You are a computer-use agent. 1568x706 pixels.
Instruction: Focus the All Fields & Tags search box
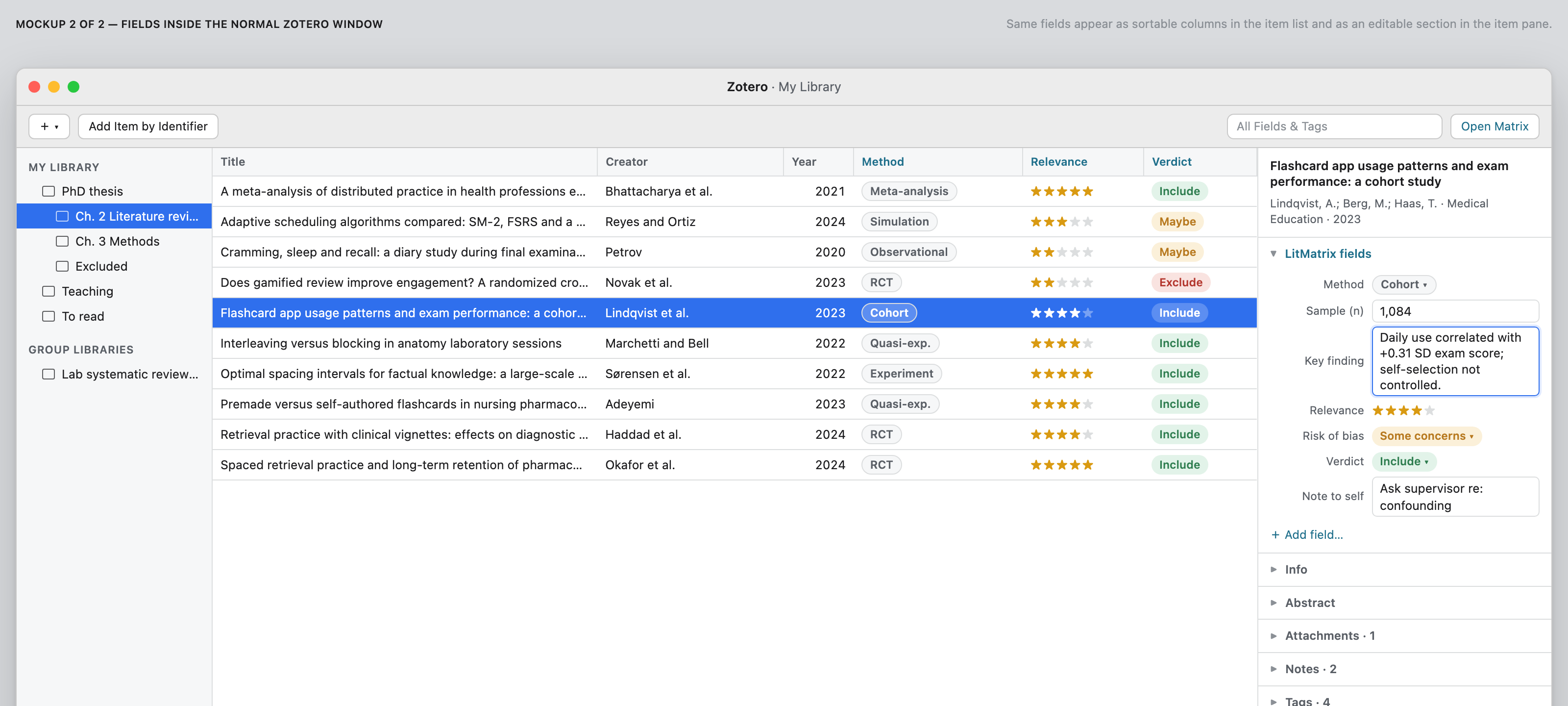pos(1334,126)
